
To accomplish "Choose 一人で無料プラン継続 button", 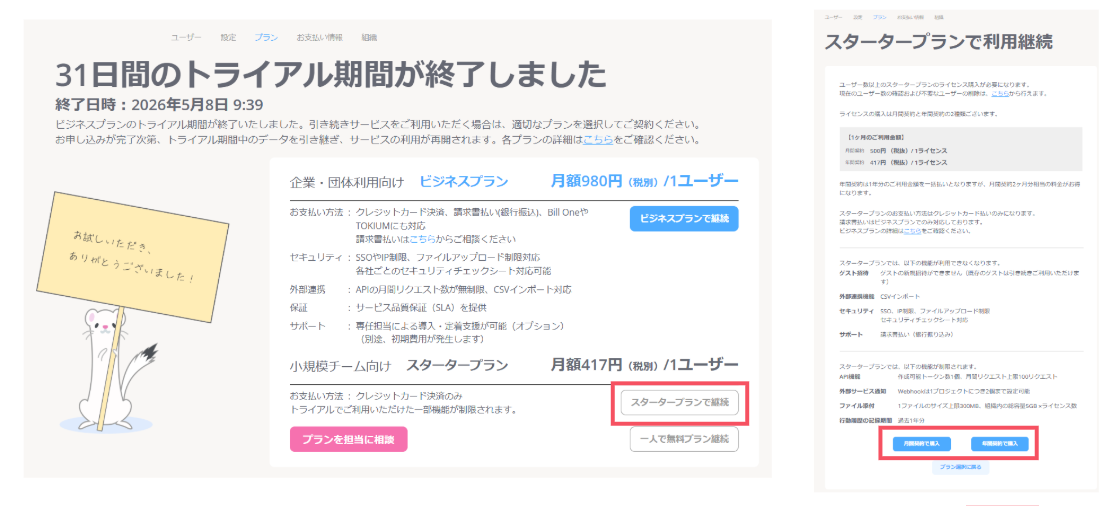I will (684, 439).
